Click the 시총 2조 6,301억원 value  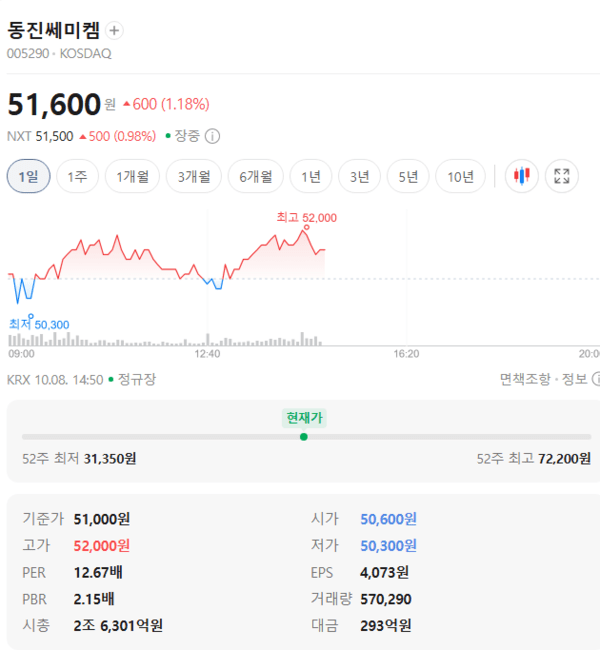click(118, 626)
